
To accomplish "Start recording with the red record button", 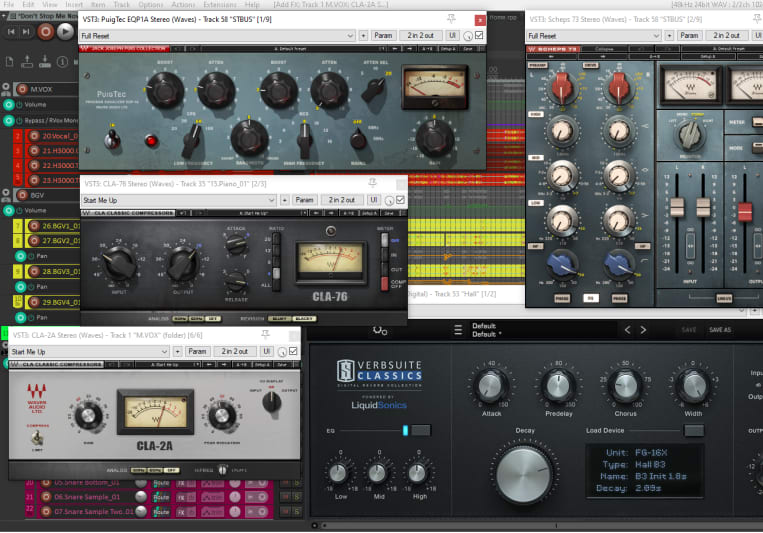I will [46, 32].
